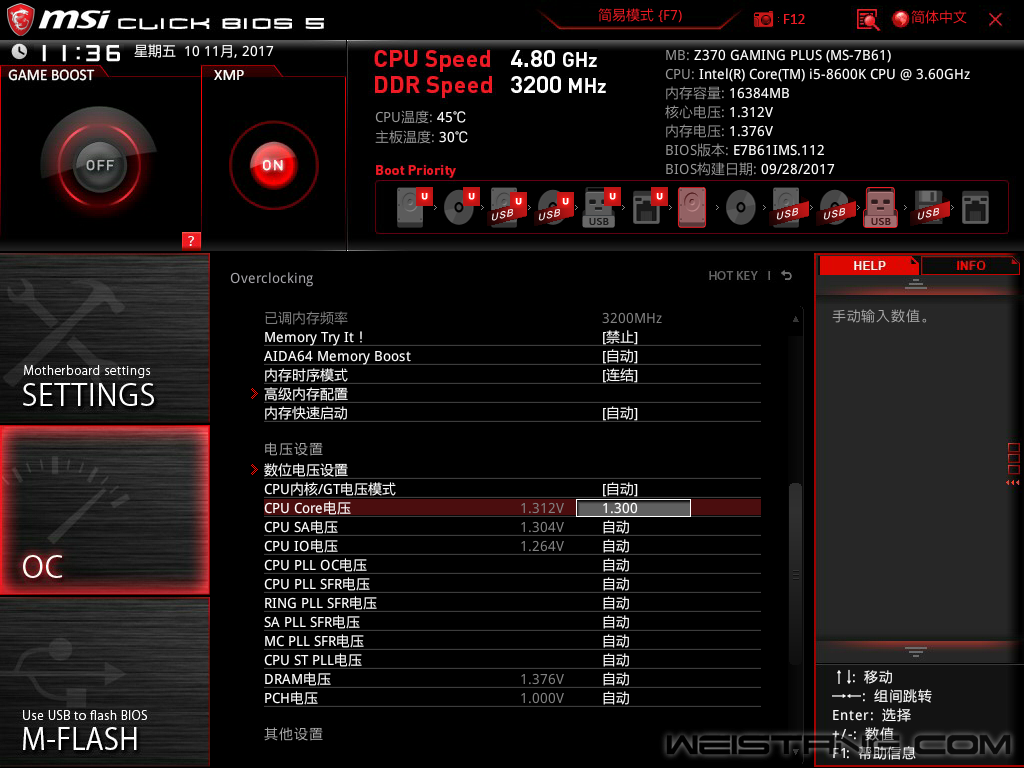Viewport: 1024px width, 768px height.
Task: Select the optical disc boot icon without badge
Action: [741, 209]
